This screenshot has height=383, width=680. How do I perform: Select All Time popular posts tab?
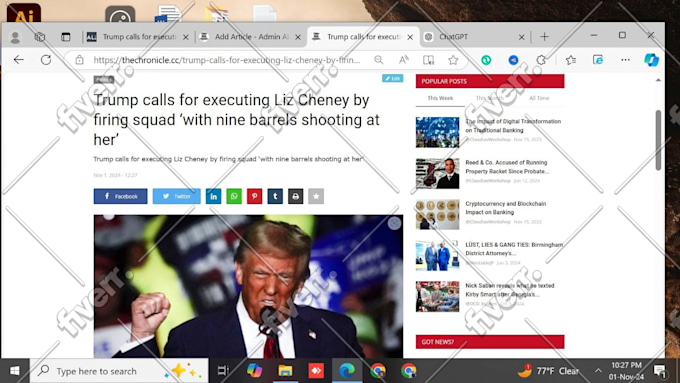(x=539, y=98)
